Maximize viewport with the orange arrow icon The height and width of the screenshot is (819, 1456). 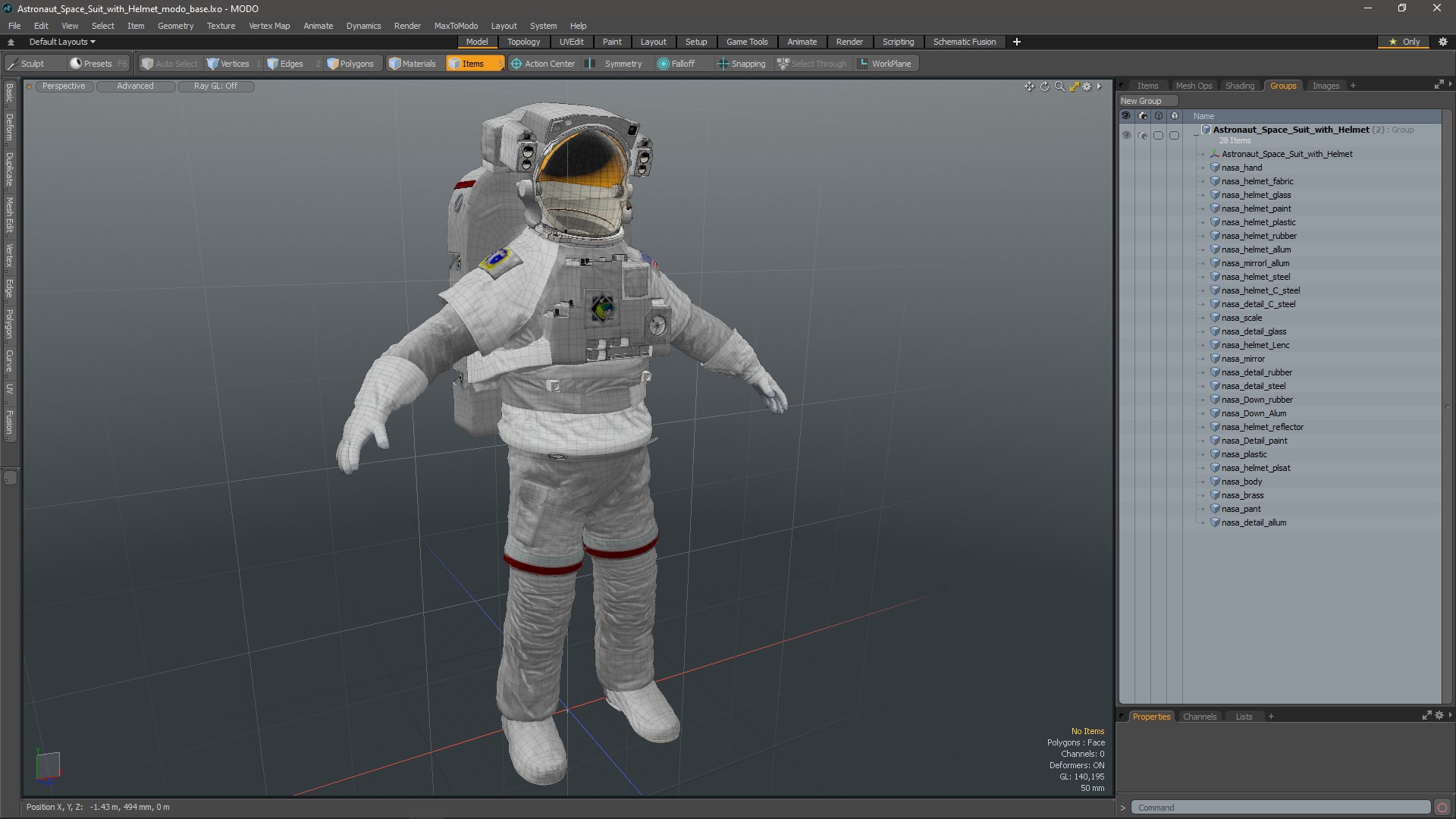tap(1074, 86)
